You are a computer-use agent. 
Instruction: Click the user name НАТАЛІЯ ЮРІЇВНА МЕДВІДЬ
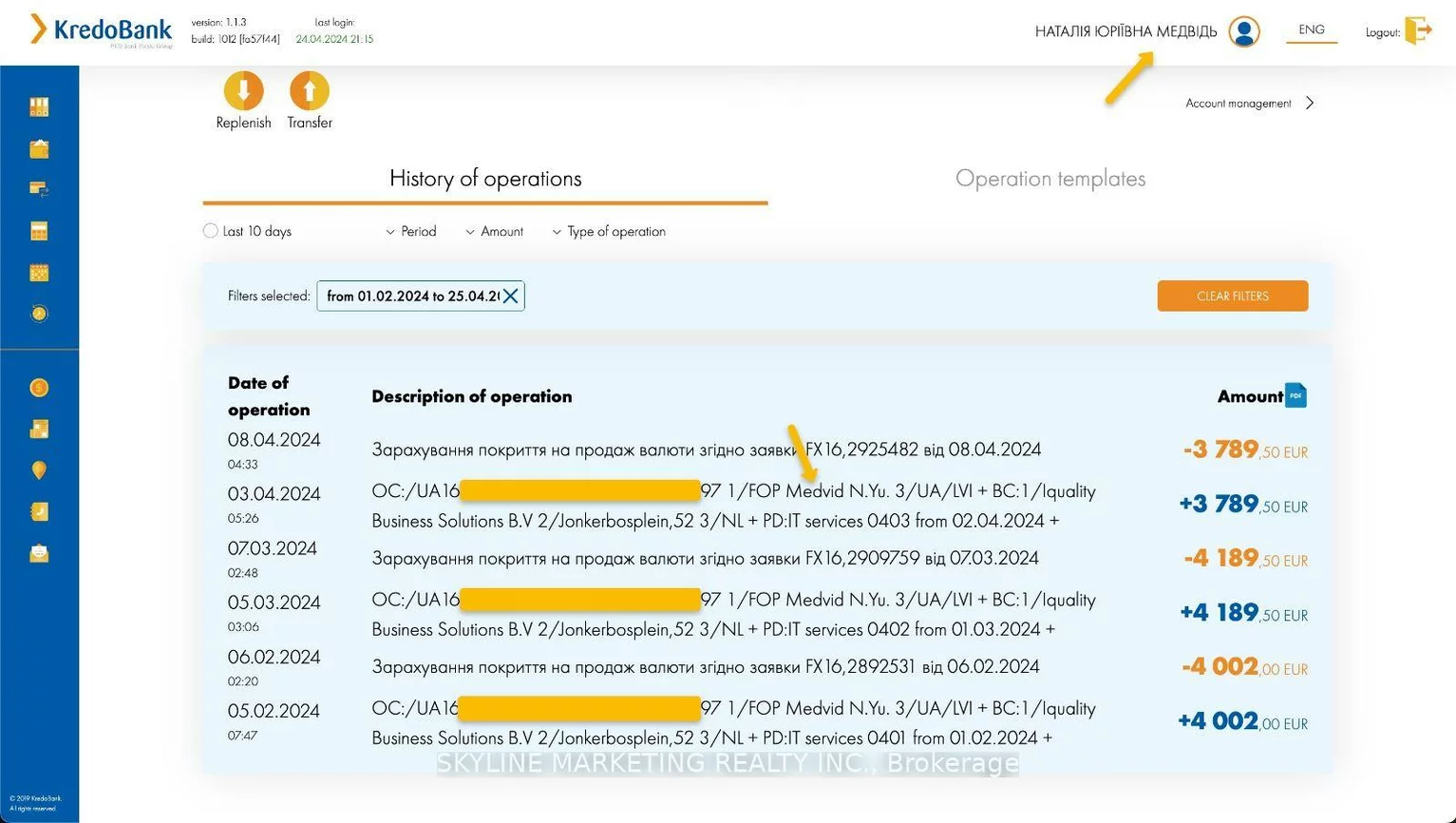click(1125, 31)
